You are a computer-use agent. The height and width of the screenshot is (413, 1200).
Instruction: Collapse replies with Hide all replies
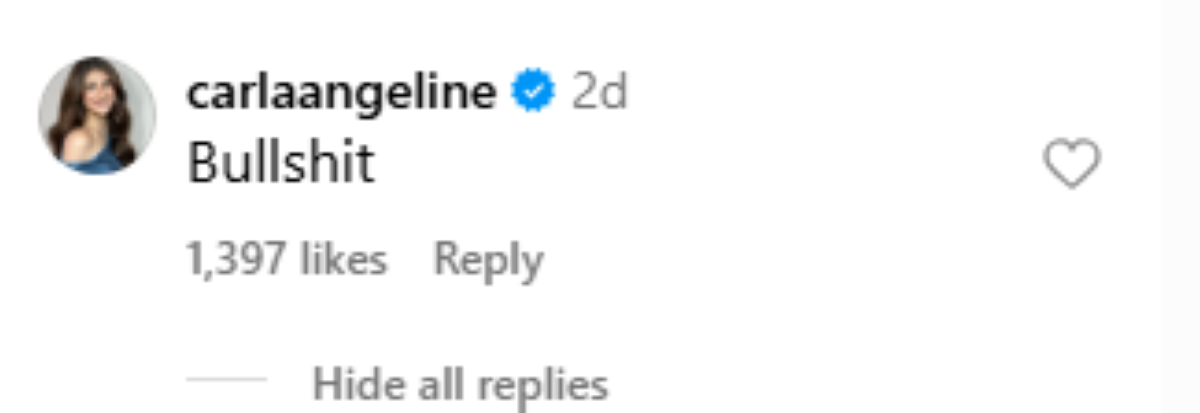[x=460, y=384]
